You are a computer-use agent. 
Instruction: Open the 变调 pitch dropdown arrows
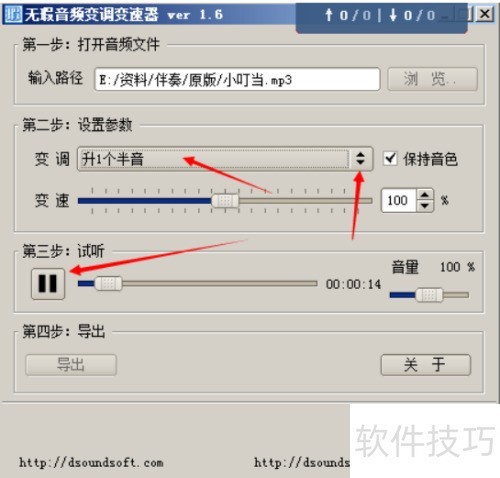pos(360,158)
